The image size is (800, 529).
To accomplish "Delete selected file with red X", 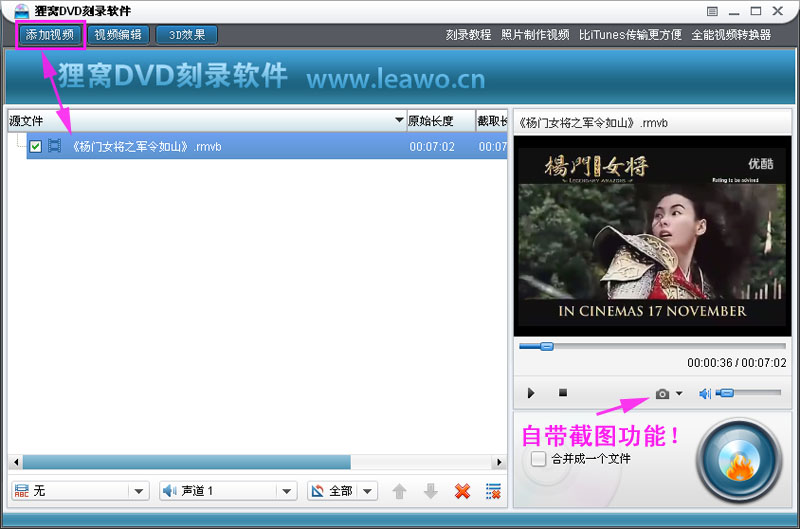I will tap(462, 491).
